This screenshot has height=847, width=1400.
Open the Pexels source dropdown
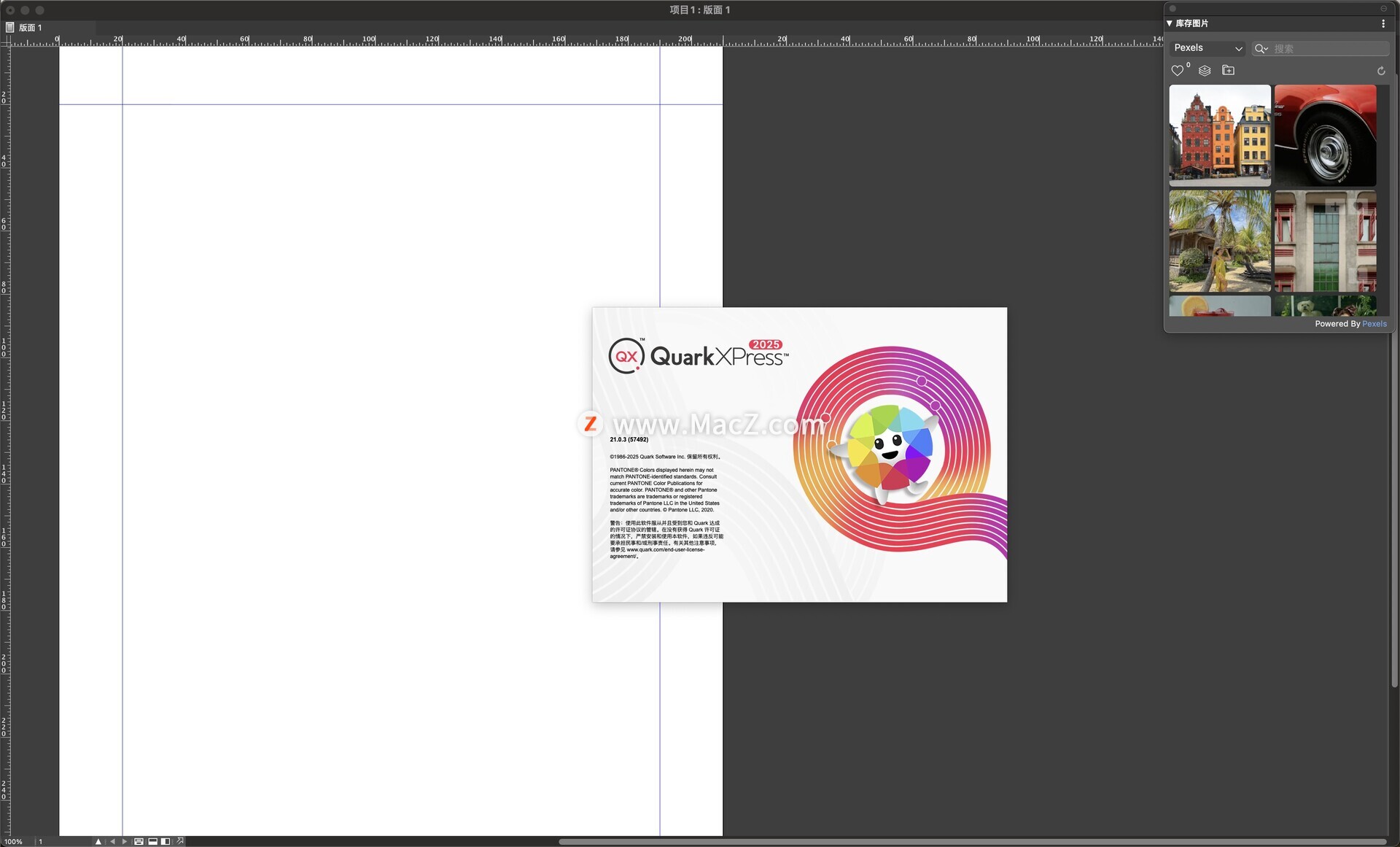(1207, 48)
